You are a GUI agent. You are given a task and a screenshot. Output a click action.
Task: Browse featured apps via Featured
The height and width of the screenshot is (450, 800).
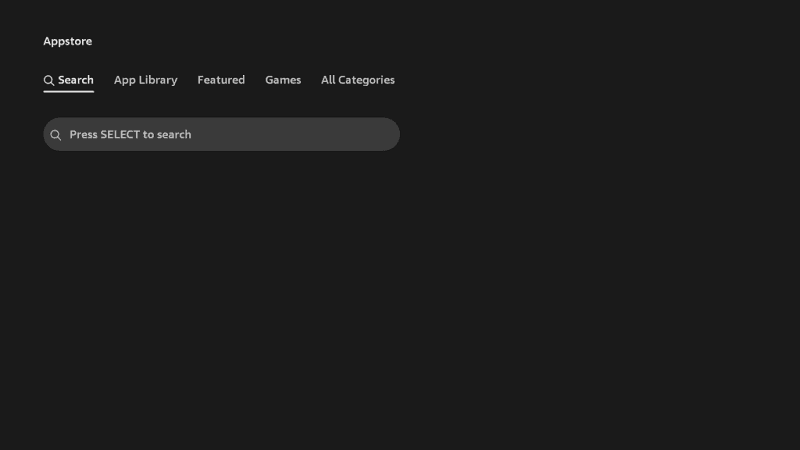pyautogui.click(x=221, y=80)
